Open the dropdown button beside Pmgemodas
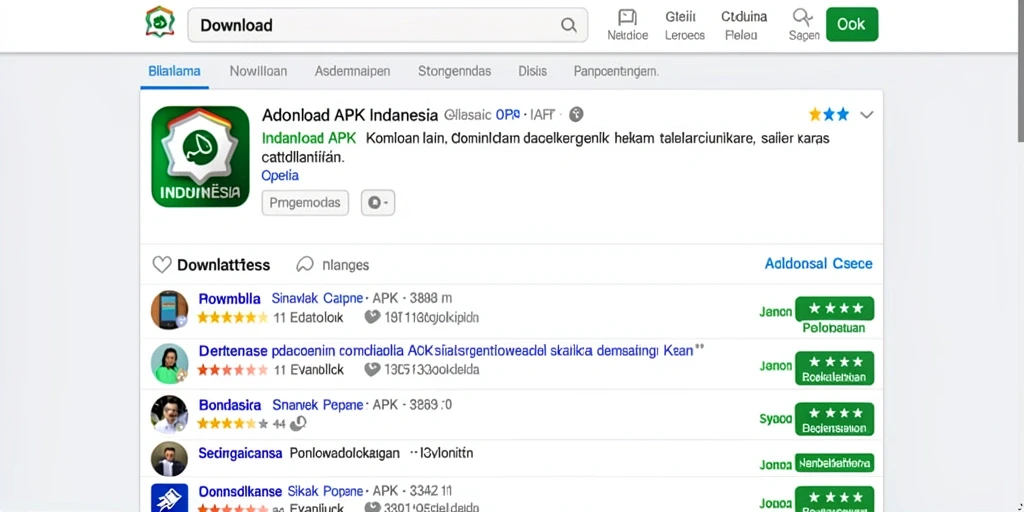The image size is (1024, 512). [x=378, y=203]
